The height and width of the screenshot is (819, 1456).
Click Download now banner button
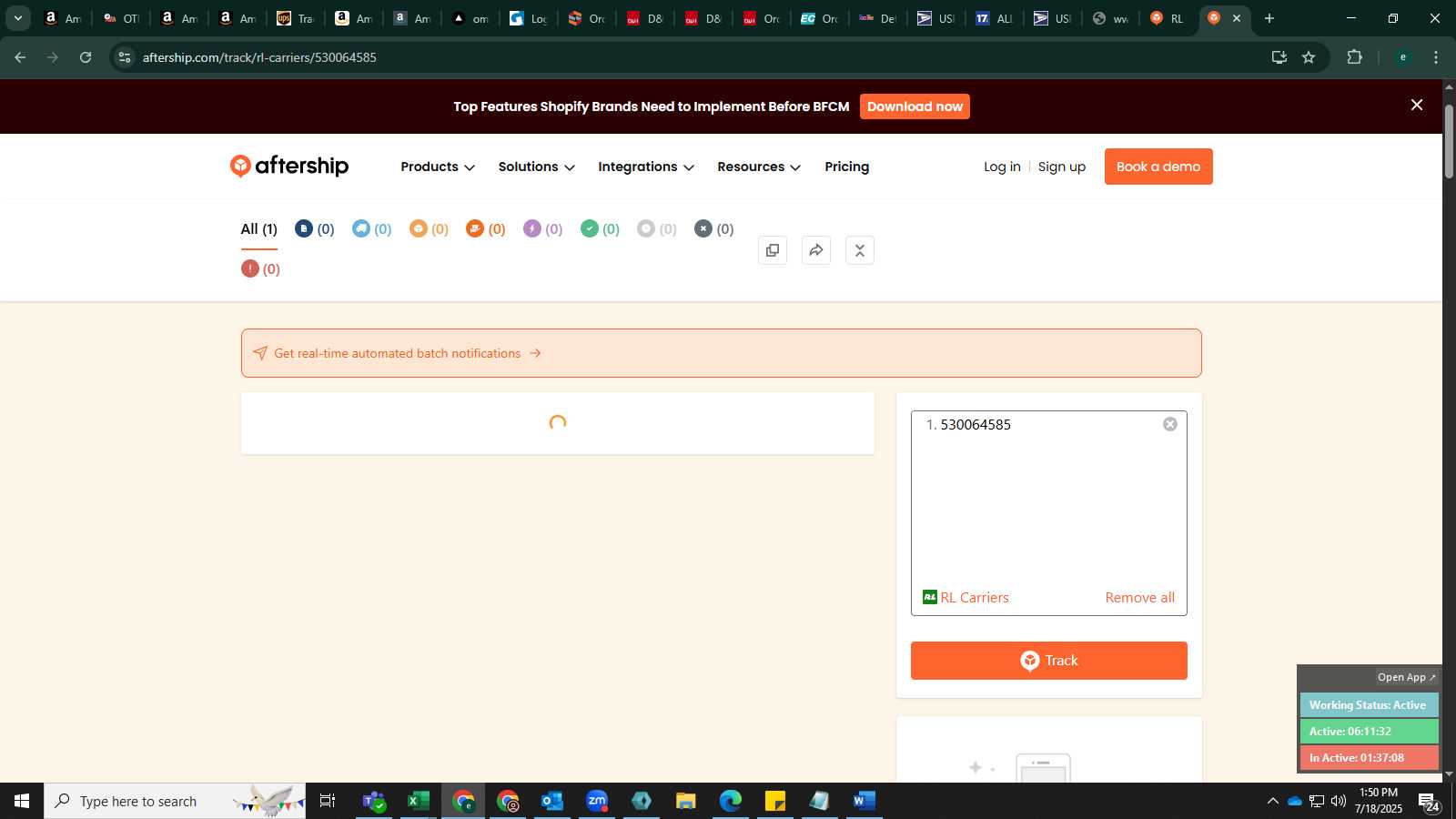point(915,106)
